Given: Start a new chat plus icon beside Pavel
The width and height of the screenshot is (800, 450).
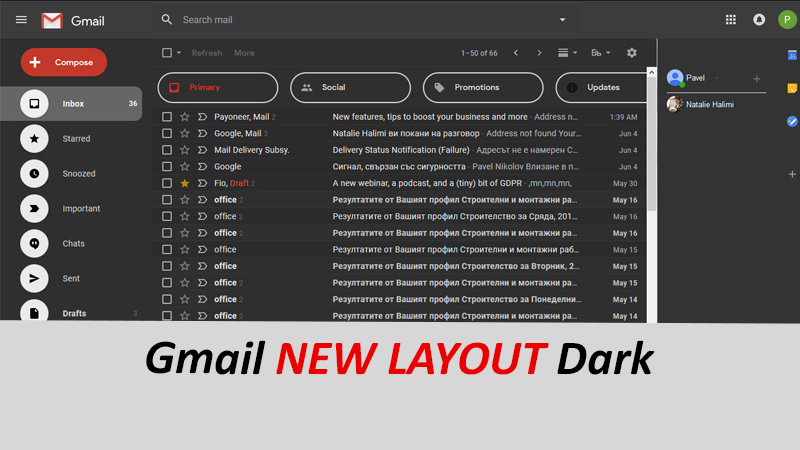Looking at the screenshot, I should point(757,79).
